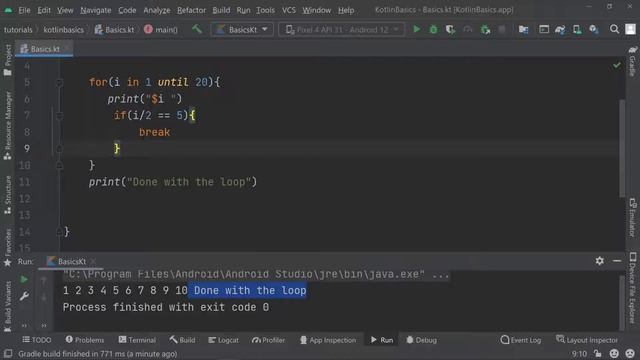Click the kotlinbasics breadcrumb

click(63, 30)
